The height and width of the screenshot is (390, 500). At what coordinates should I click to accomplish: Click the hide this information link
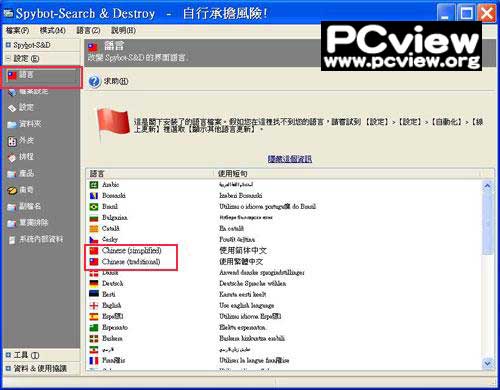[x=289, y=159]
